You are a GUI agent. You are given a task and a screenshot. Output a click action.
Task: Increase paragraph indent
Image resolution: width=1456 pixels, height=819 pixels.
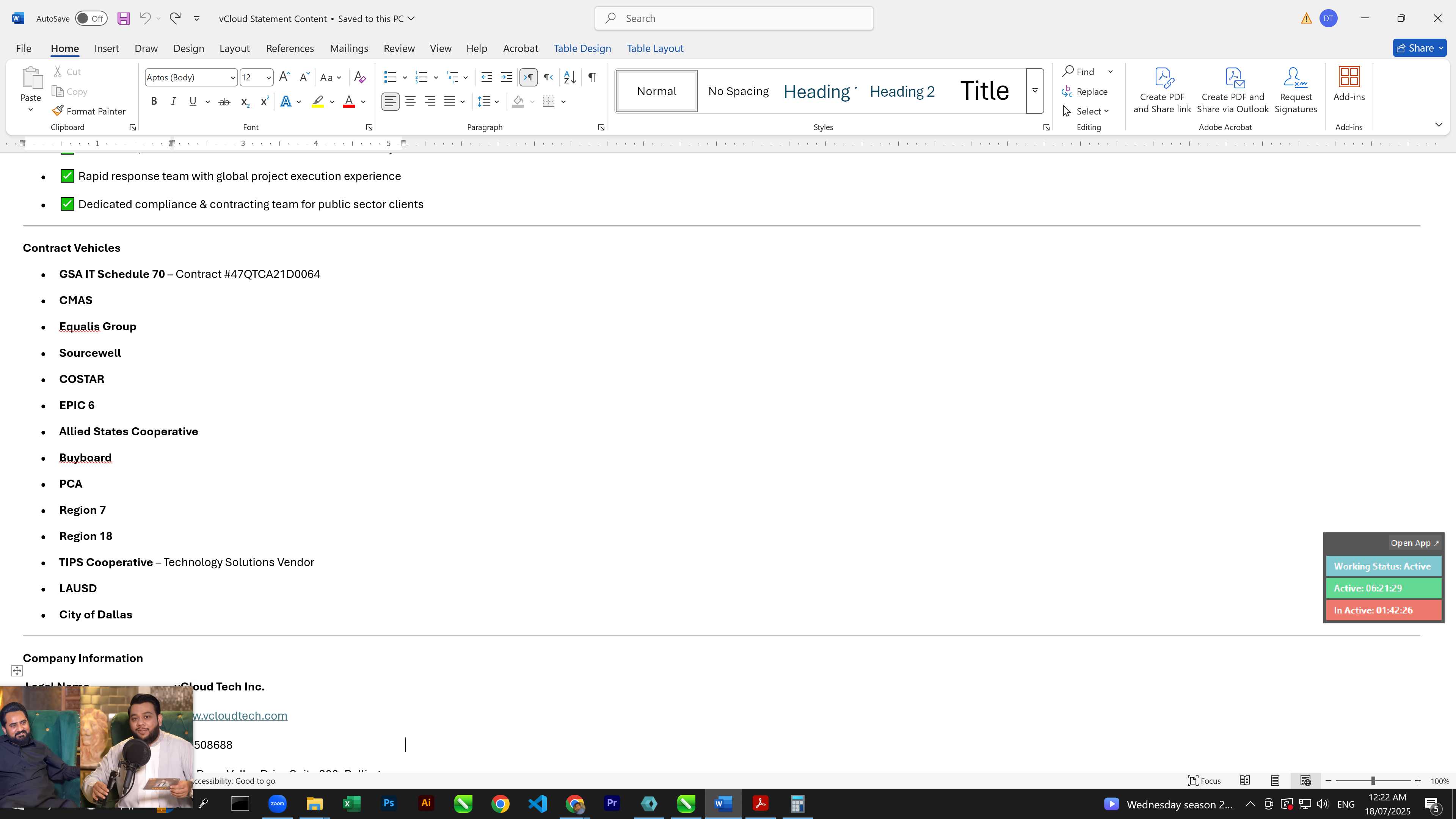(507, 77)
